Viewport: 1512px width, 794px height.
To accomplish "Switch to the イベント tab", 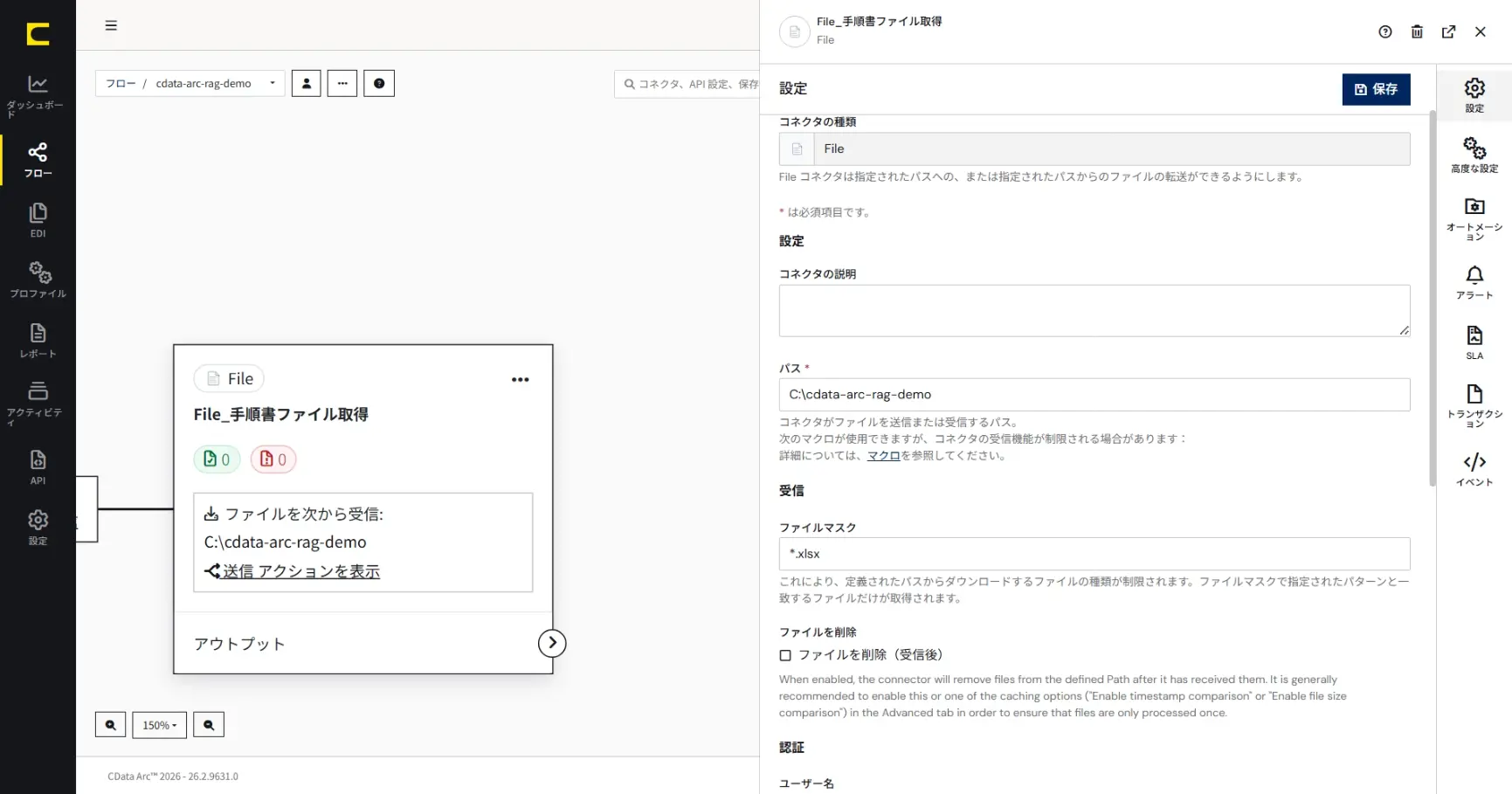I will pyautogui.click(x=1474, y=469).
